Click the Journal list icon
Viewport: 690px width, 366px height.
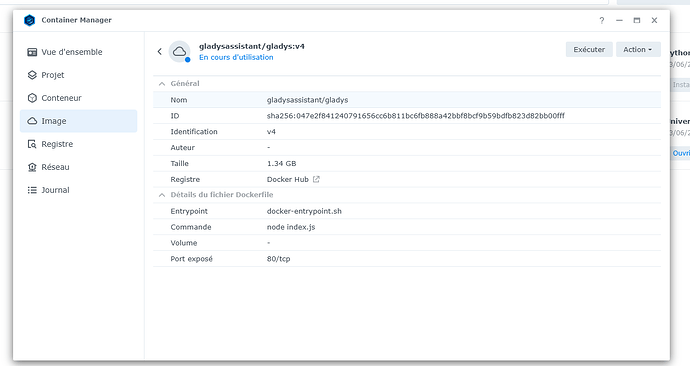[32, 190]
